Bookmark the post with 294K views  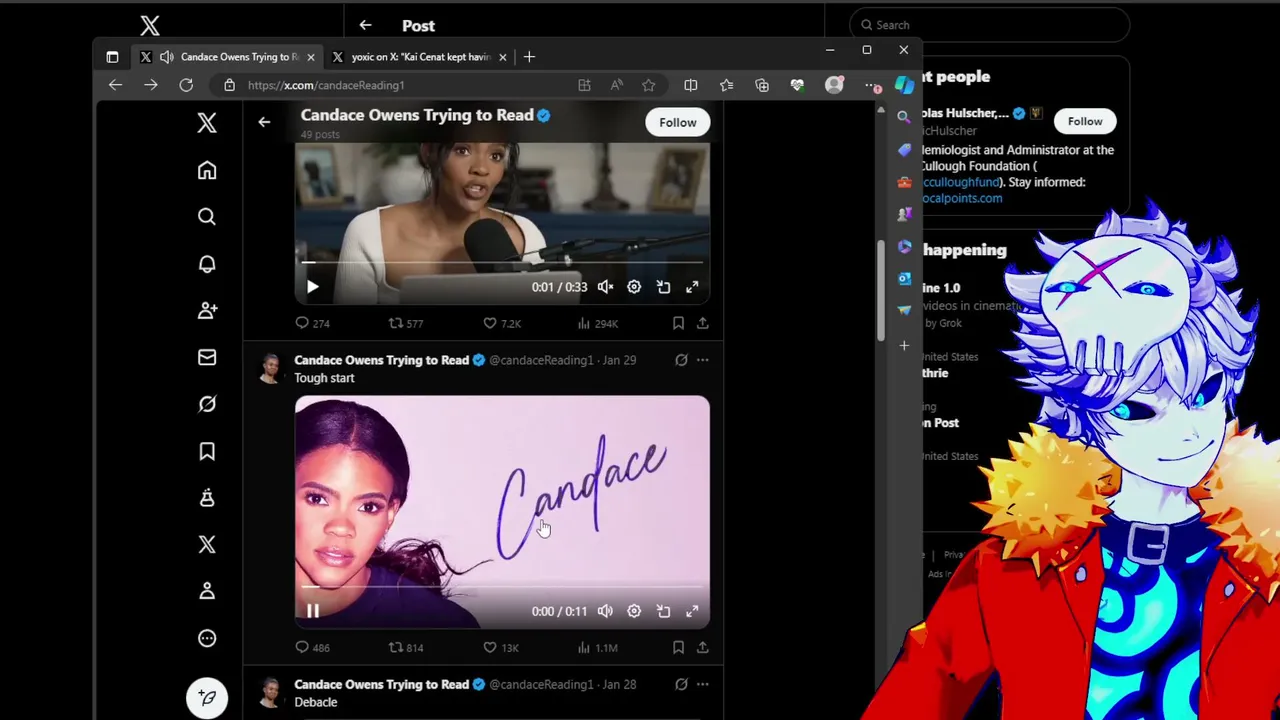click(678, 323)
